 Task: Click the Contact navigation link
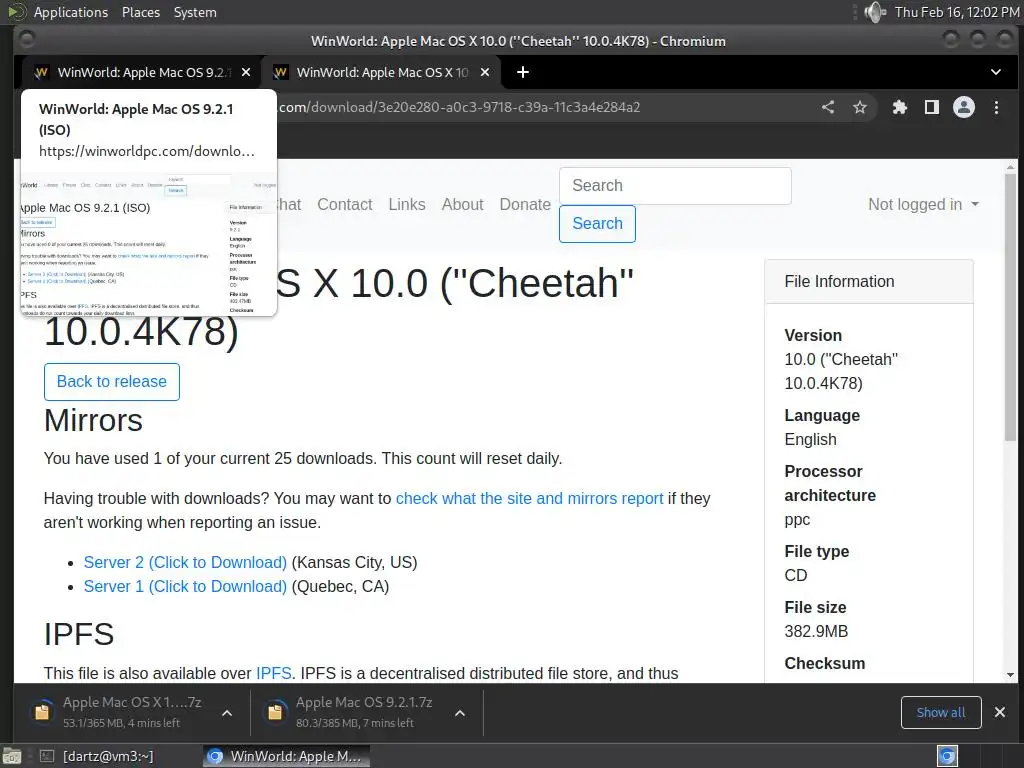point(345,204)
